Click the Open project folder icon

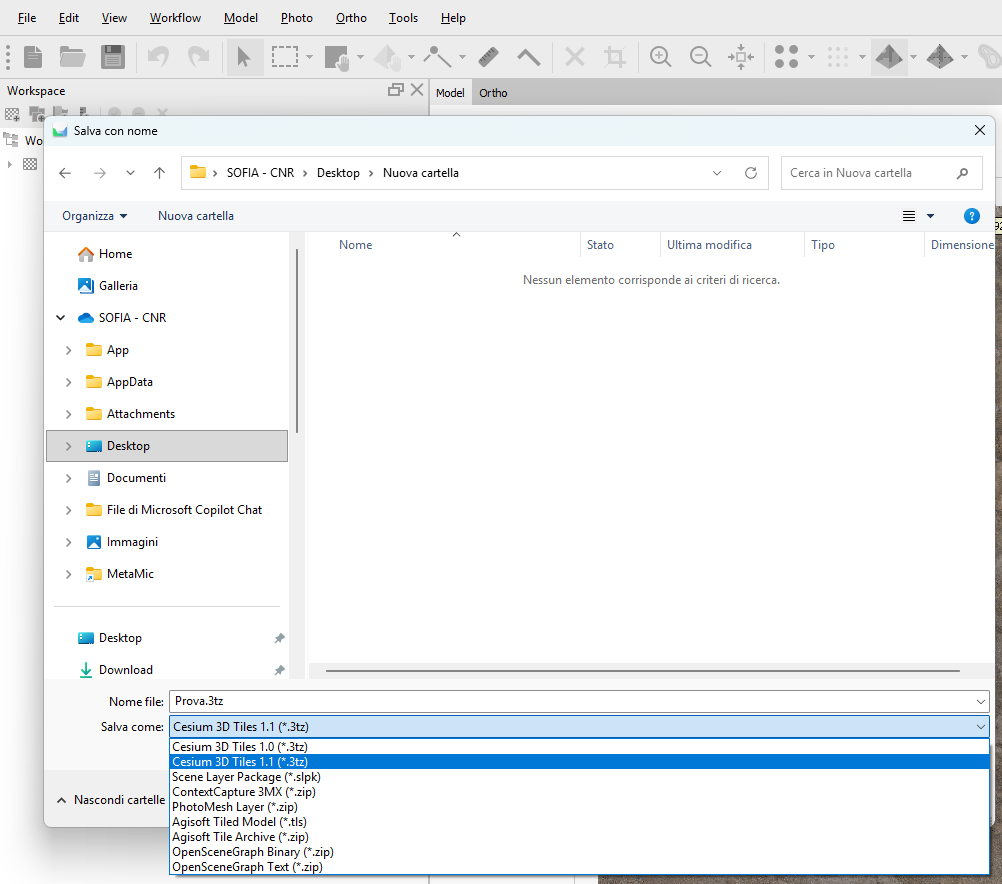(x=72, y=57)
